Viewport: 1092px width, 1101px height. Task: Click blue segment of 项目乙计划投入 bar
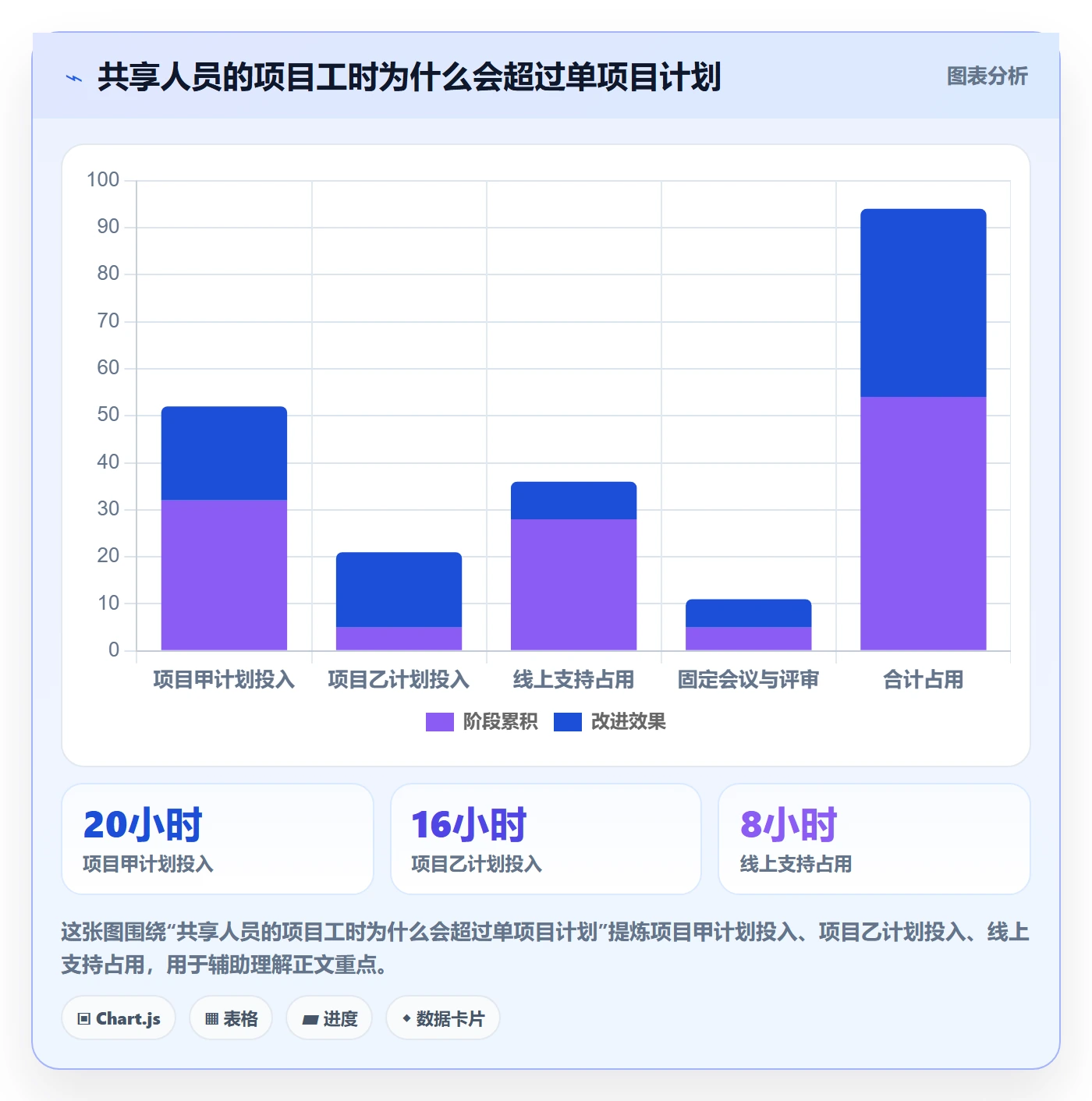pos(399,589)
